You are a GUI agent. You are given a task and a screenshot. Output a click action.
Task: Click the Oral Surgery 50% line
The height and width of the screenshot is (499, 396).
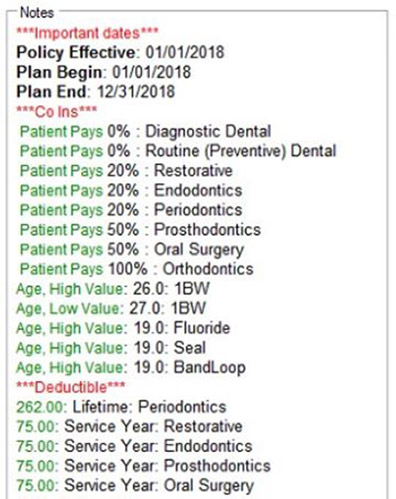pyautogui.click(x=132, y=250)
